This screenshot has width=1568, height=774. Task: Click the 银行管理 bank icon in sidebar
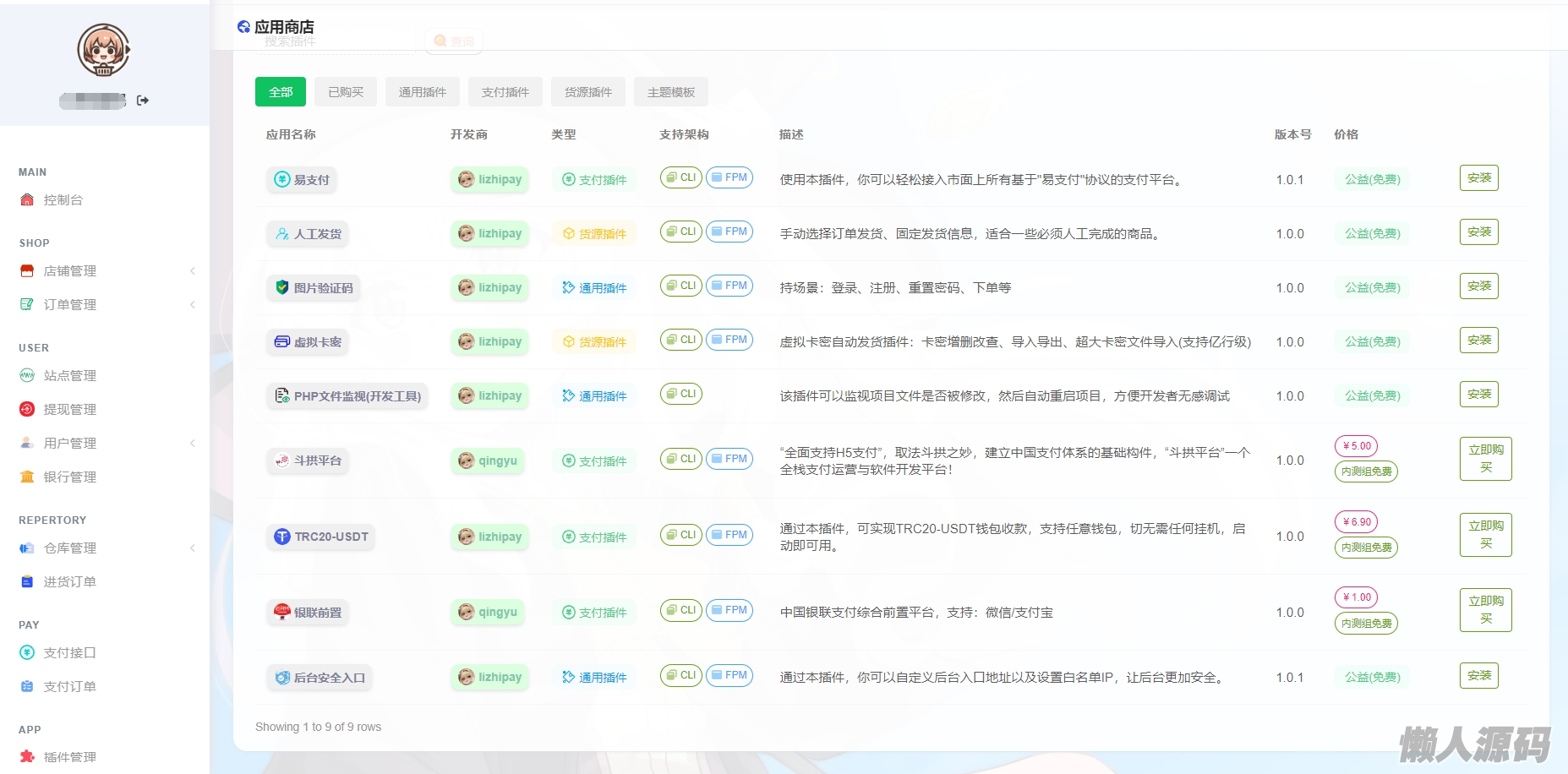pos(27,477)
